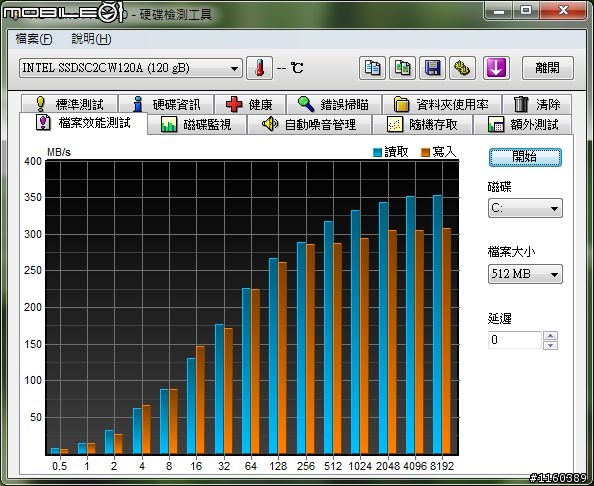Switch to the 資料夾使用率 tab
Image resolution: width=594 pixels, height=486 pixels.
pos(442,104)
